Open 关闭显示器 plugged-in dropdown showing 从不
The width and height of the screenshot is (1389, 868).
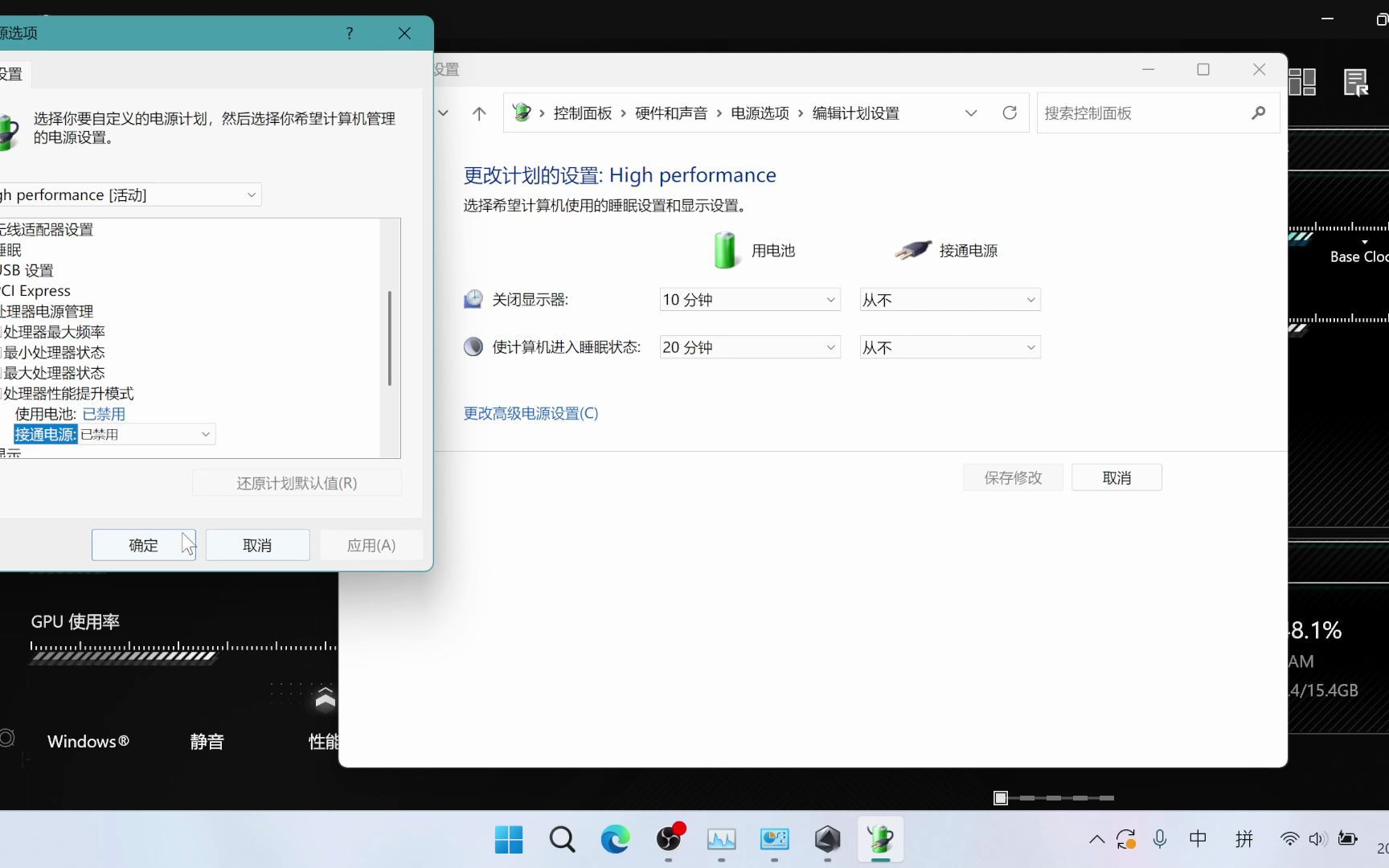[x=950, y=300]
